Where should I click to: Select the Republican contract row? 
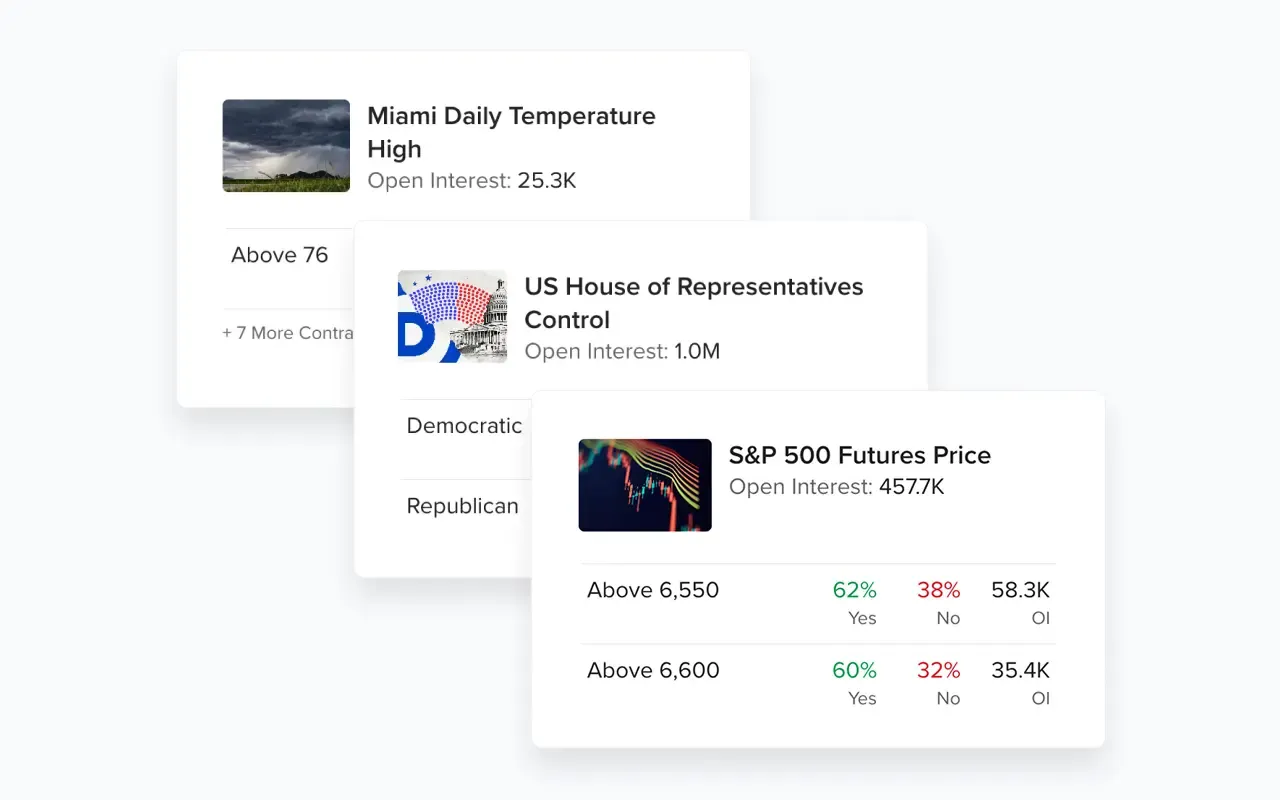click(462, 506)
